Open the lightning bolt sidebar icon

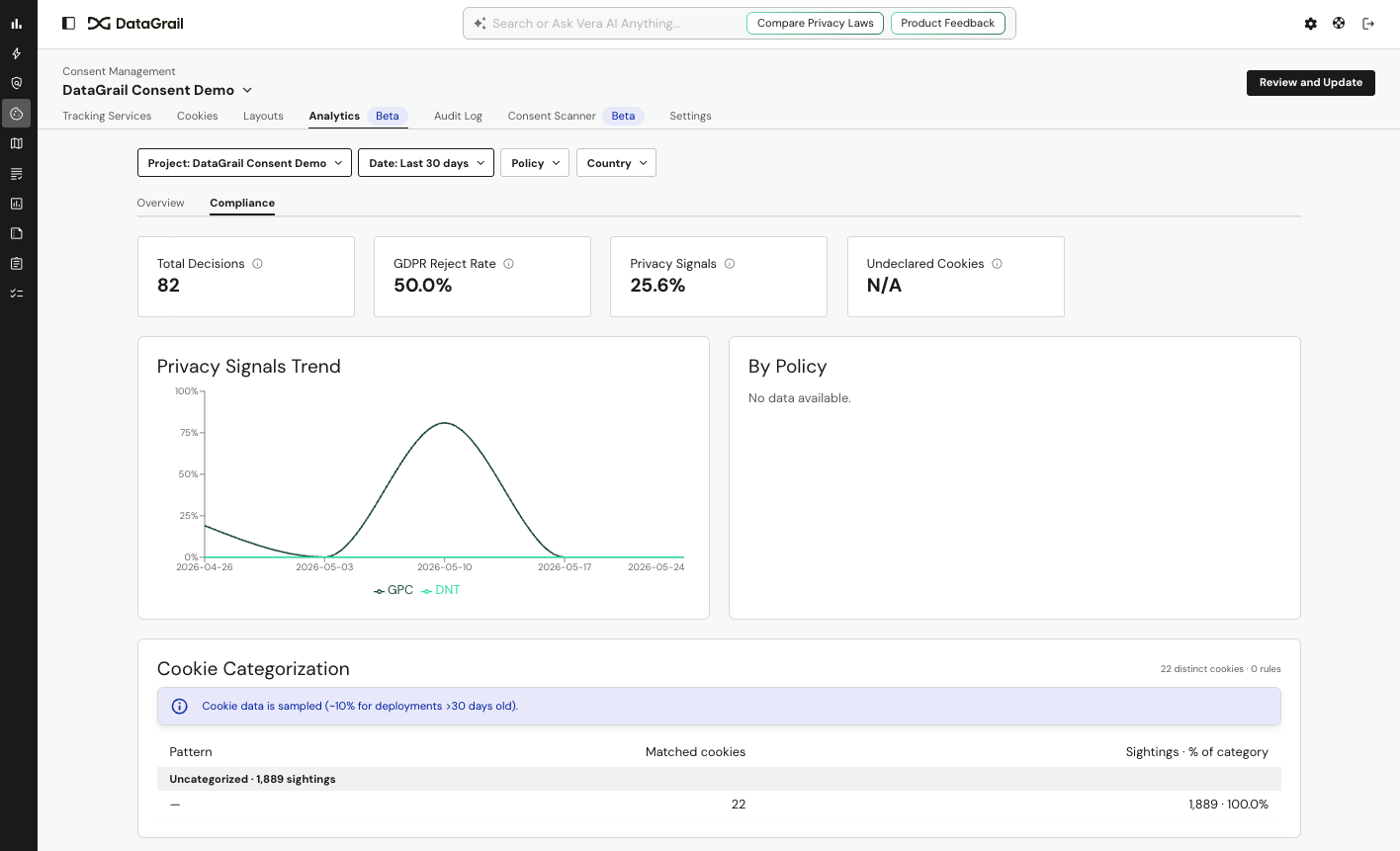(x=16, y=53)
